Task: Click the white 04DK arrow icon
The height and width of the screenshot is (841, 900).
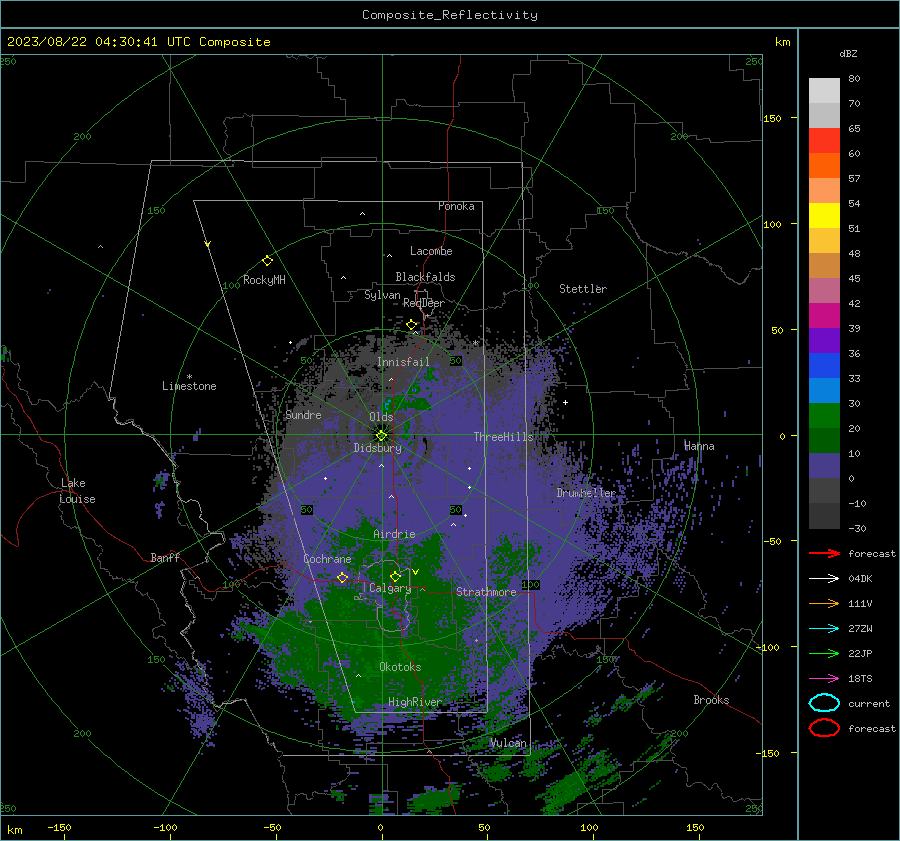Action: tap(824, 578)
